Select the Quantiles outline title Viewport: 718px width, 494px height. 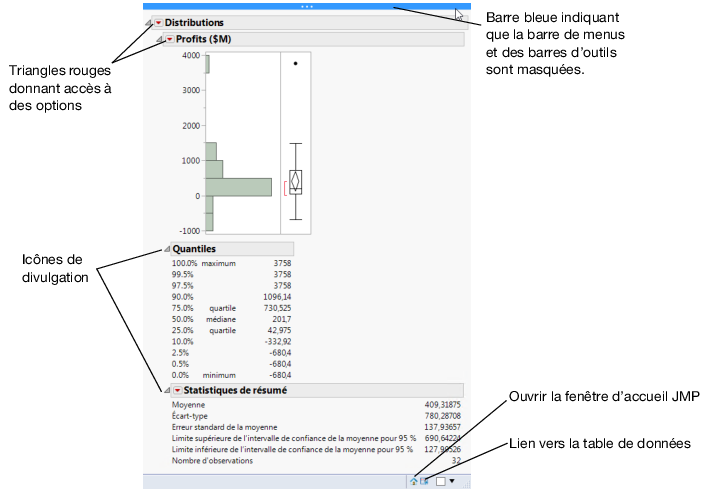(x=194, y=249)
